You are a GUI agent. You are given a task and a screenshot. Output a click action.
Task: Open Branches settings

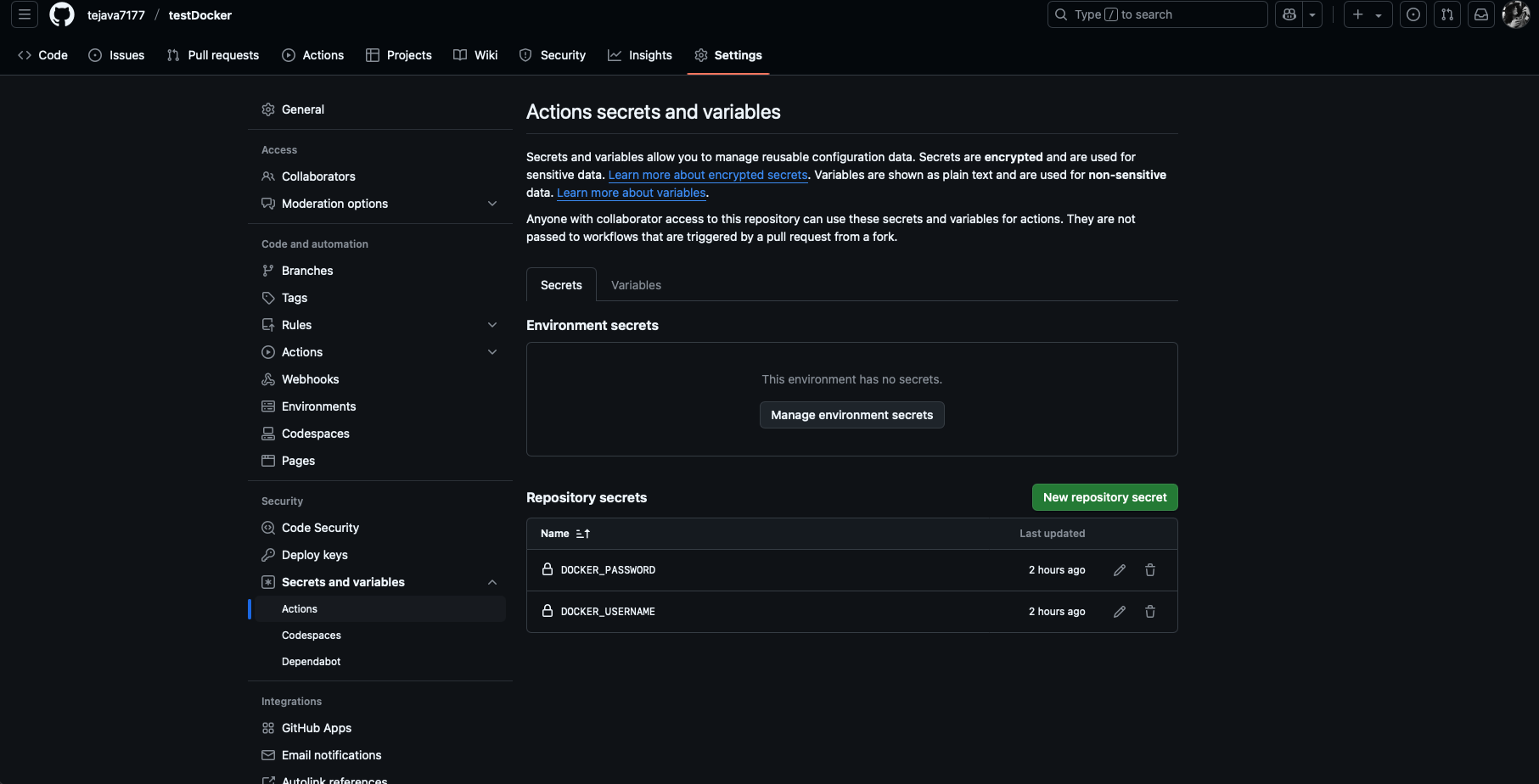(379, 271)
